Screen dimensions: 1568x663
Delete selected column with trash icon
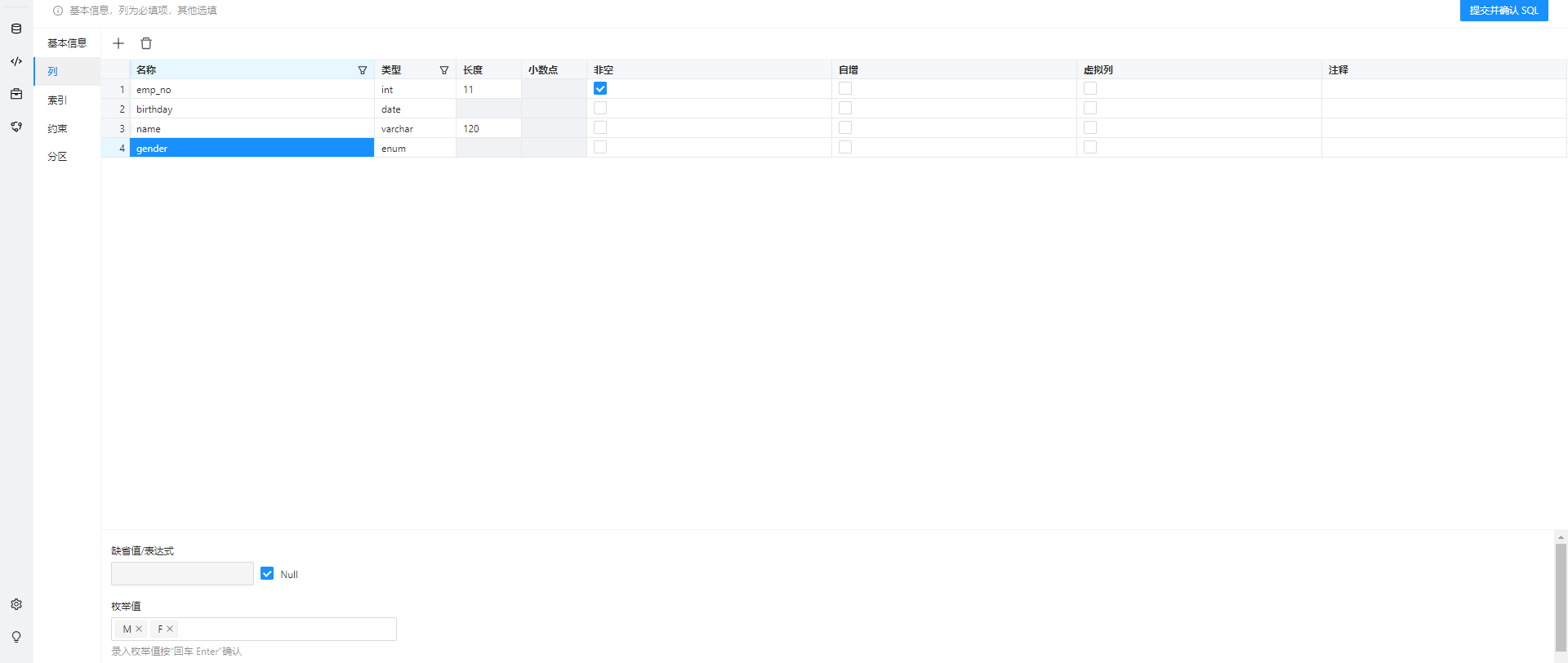pyautogui.click(x=146, y=43)
